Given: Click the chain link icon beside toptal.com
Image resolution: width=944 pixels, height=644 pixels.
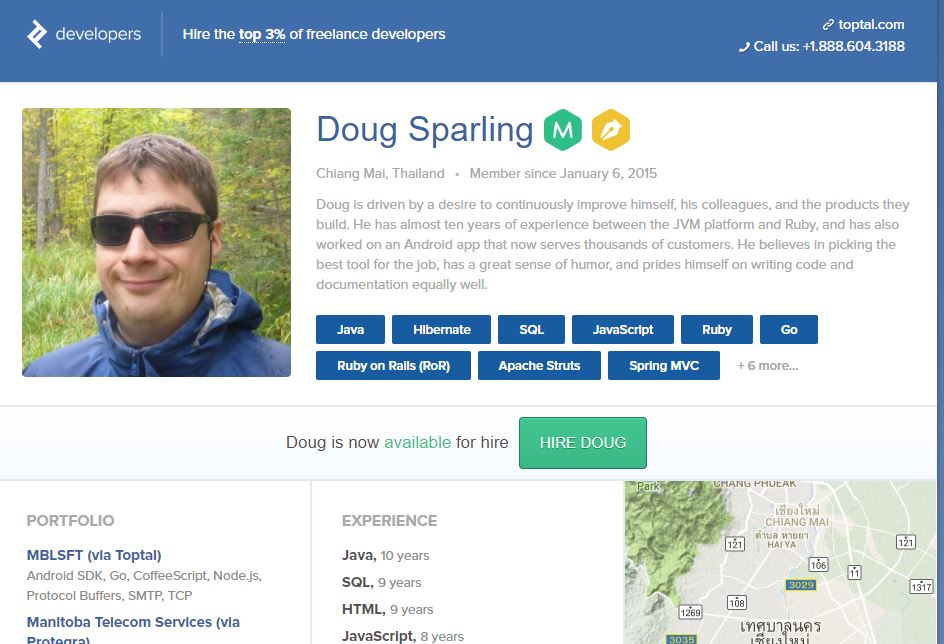Looking at the screenshot, I should pos(828,25).
